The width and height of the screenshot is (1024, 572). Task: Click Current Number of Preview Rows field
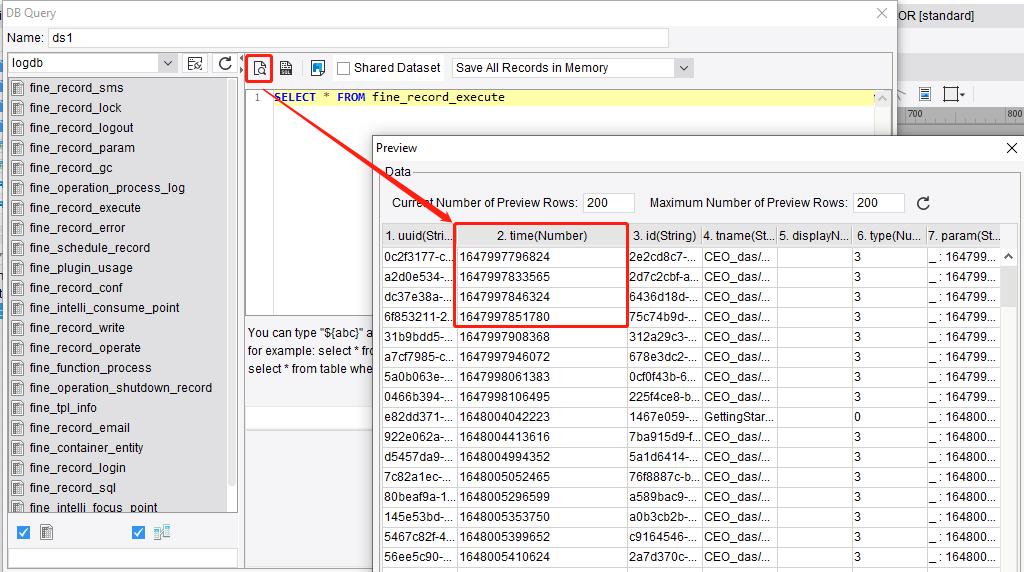(609, 203)
